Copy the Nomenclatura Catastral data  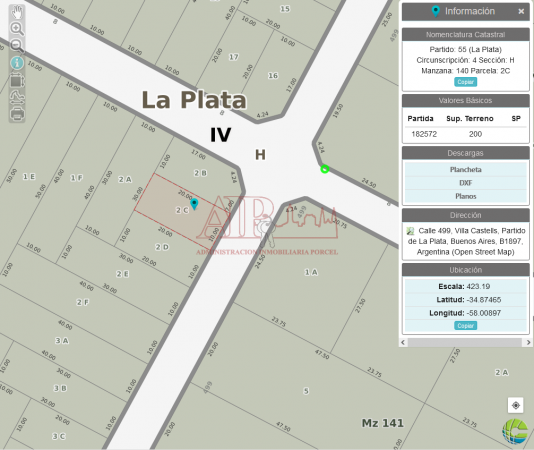coord(466,82)
